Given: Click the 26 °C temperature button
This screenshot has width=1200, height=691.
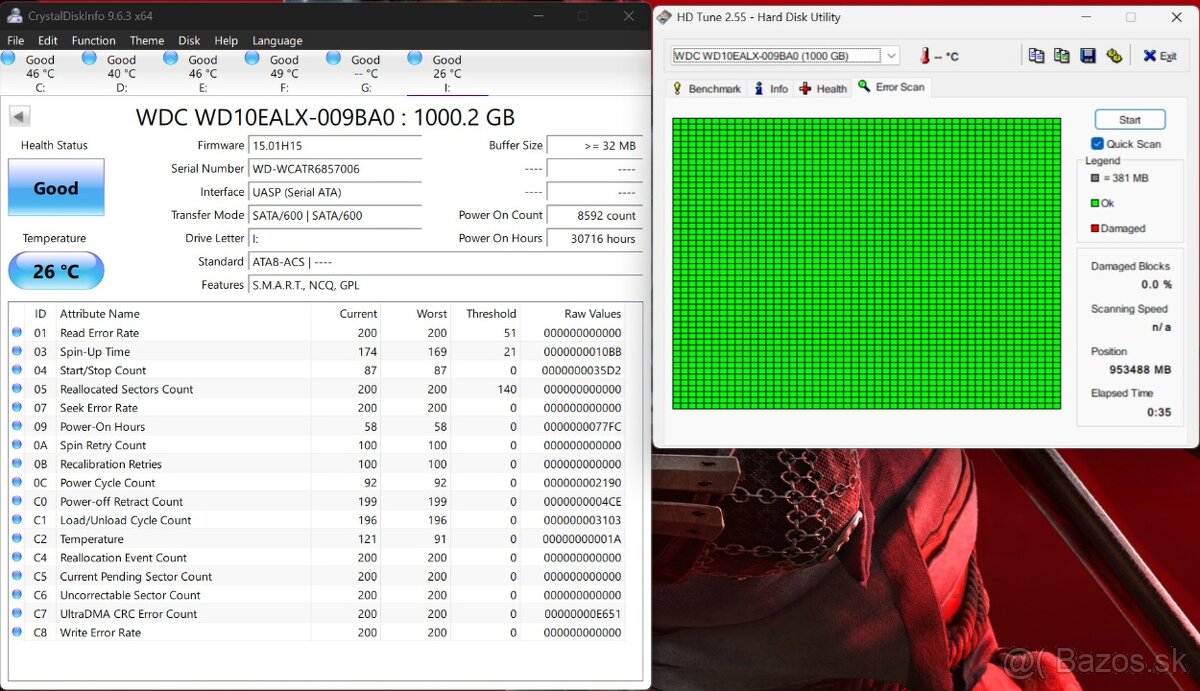Looking at the screenshot, I should [x=56, y=271].
